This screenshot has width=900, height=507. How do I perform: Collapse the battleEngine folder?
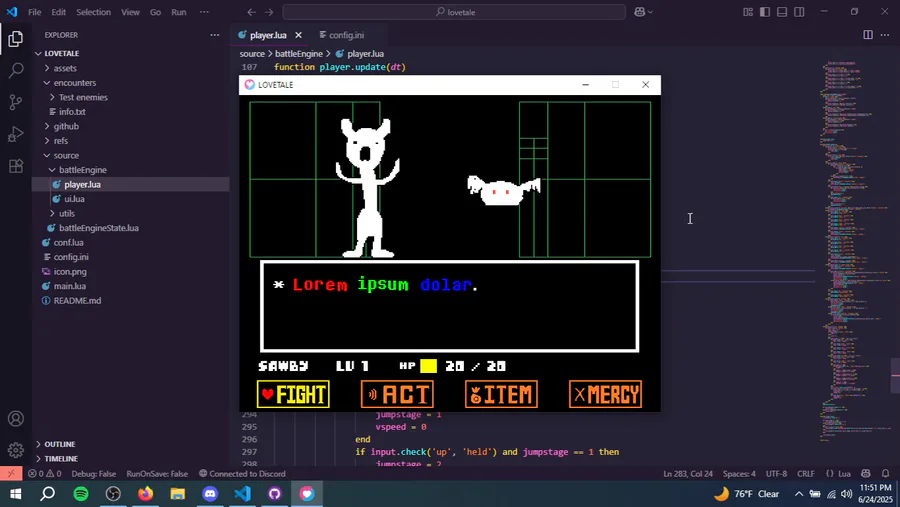point(83,170)
